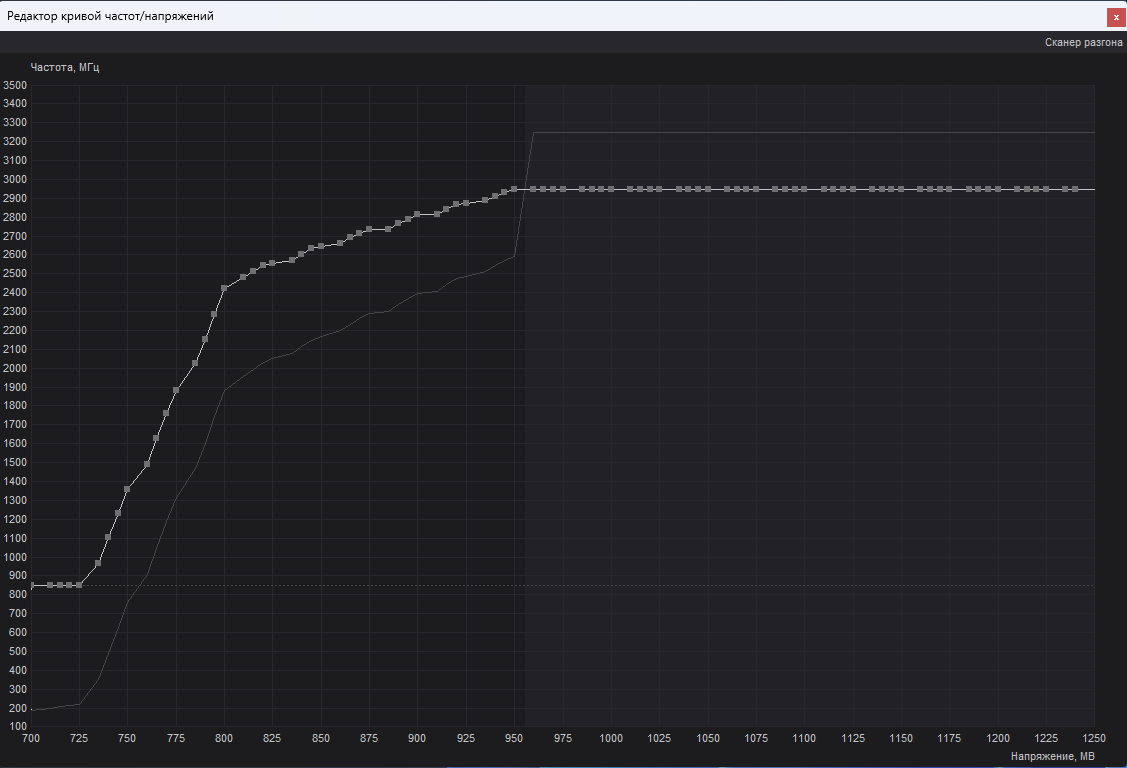The height and width of the screenshot is (768, 1127).
Task: Select the curve point at 875 mV
Action: click(x=369, y=229)
